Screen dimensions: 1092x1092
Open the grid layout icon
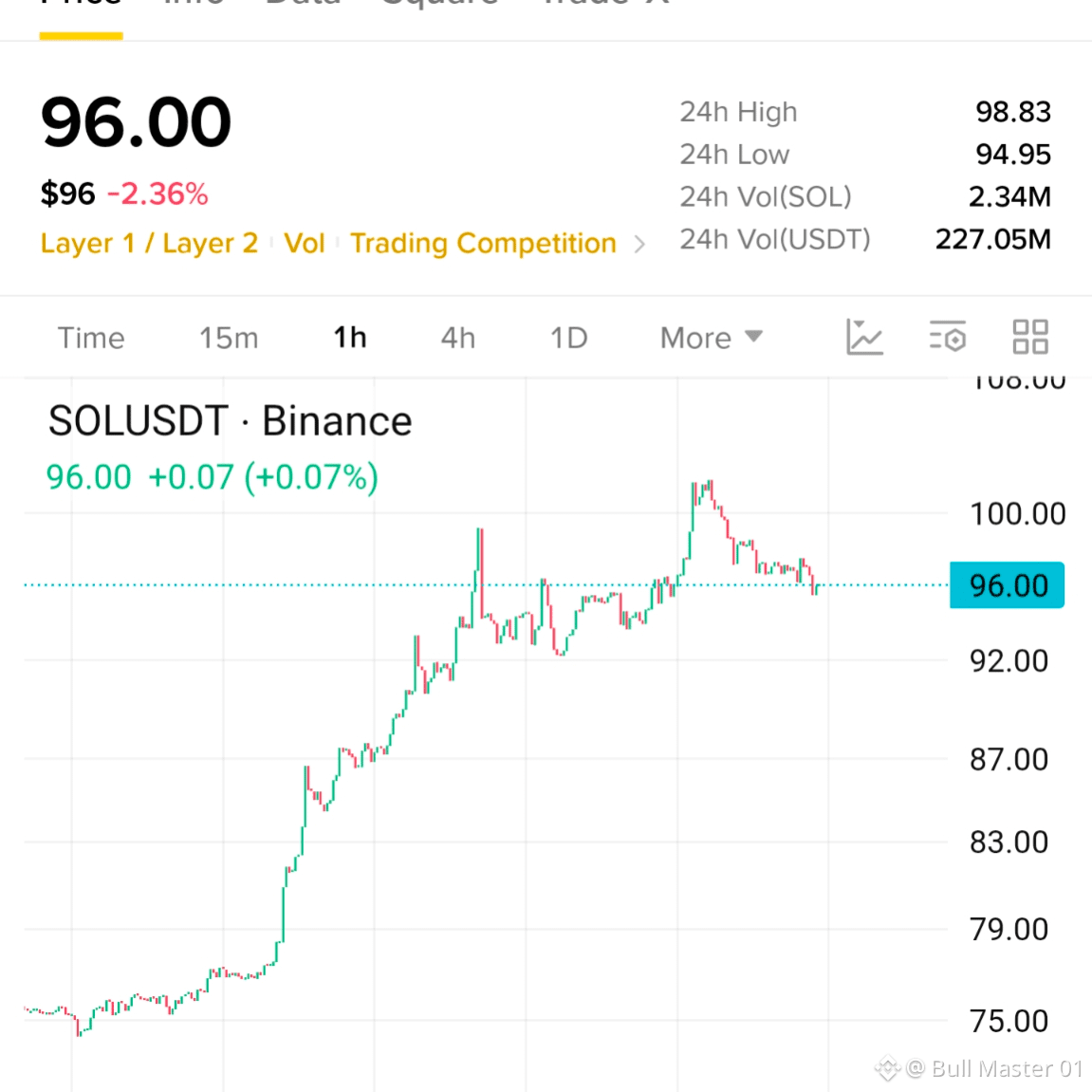click(1030, 337)
